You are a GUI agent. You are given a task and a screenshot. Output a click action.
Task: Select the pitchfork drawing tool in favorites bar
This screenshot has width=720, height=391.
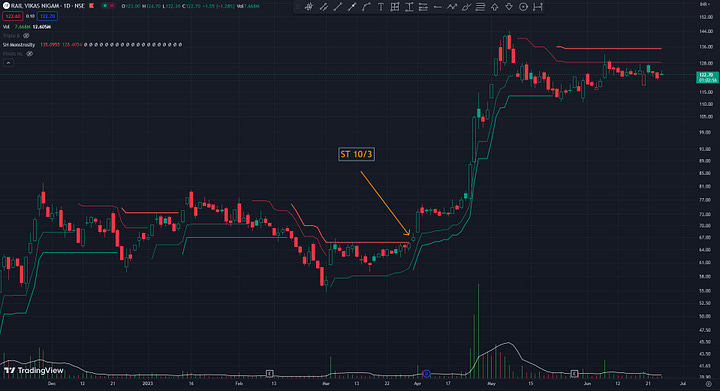click(x=309, y=7)
